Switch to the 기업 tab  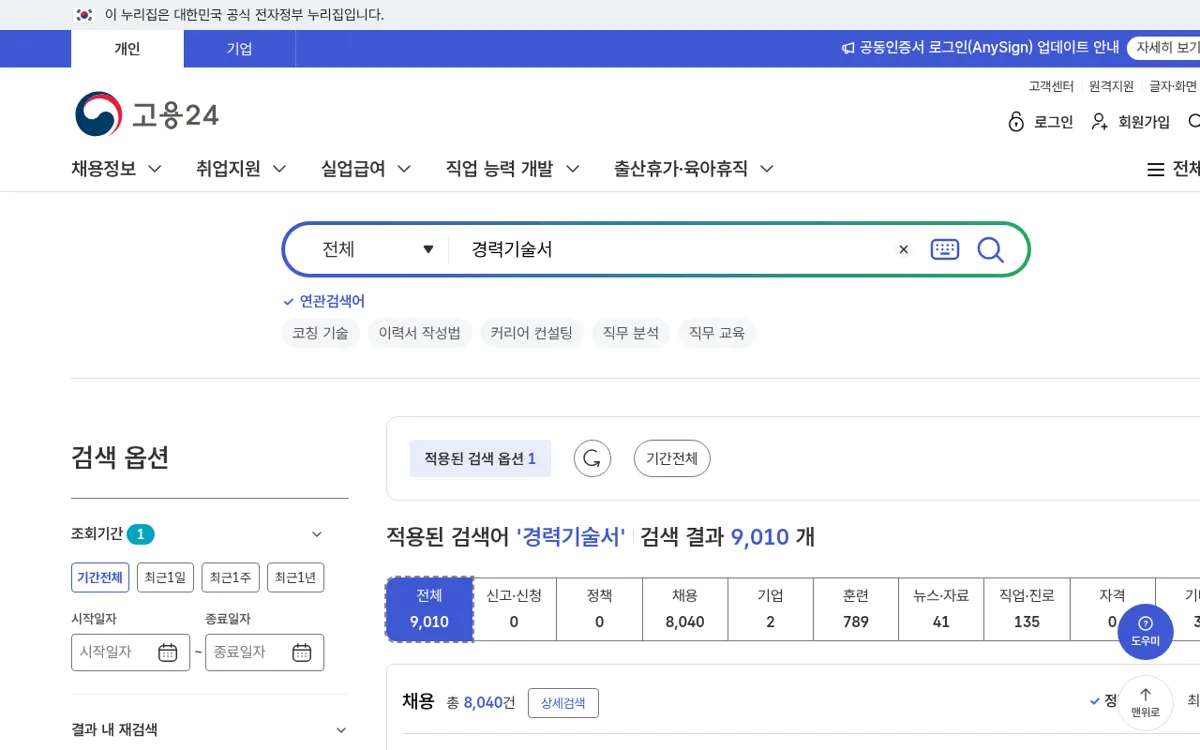(x=239, y=49)
